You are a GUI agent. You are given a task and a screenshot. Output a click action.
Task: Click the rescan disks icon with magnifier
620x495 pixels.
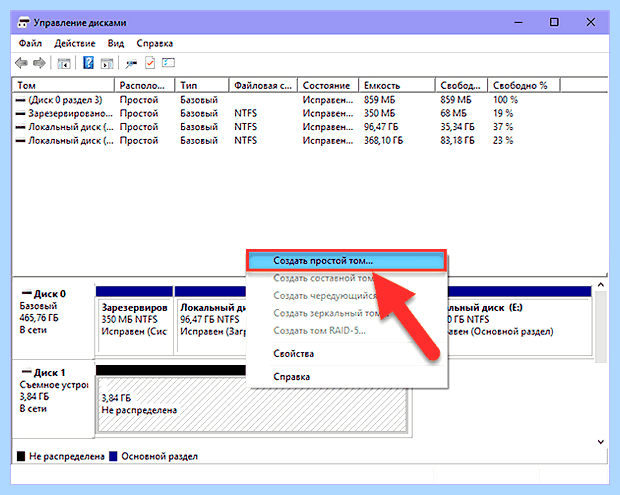131,63
